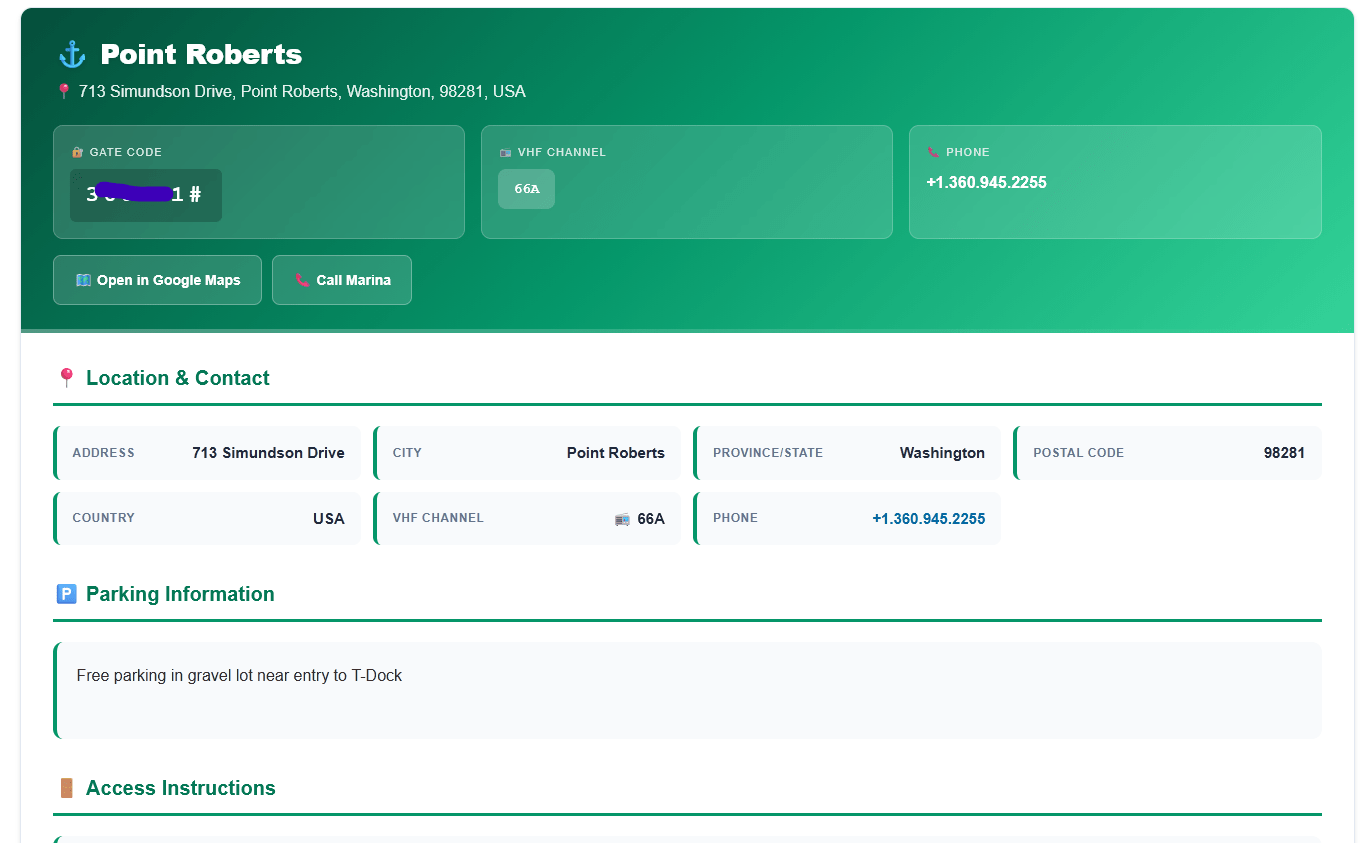Click the Free parking in gravel lot note
Viewport: 1369px width, 843px height.
tap(239, 676)
